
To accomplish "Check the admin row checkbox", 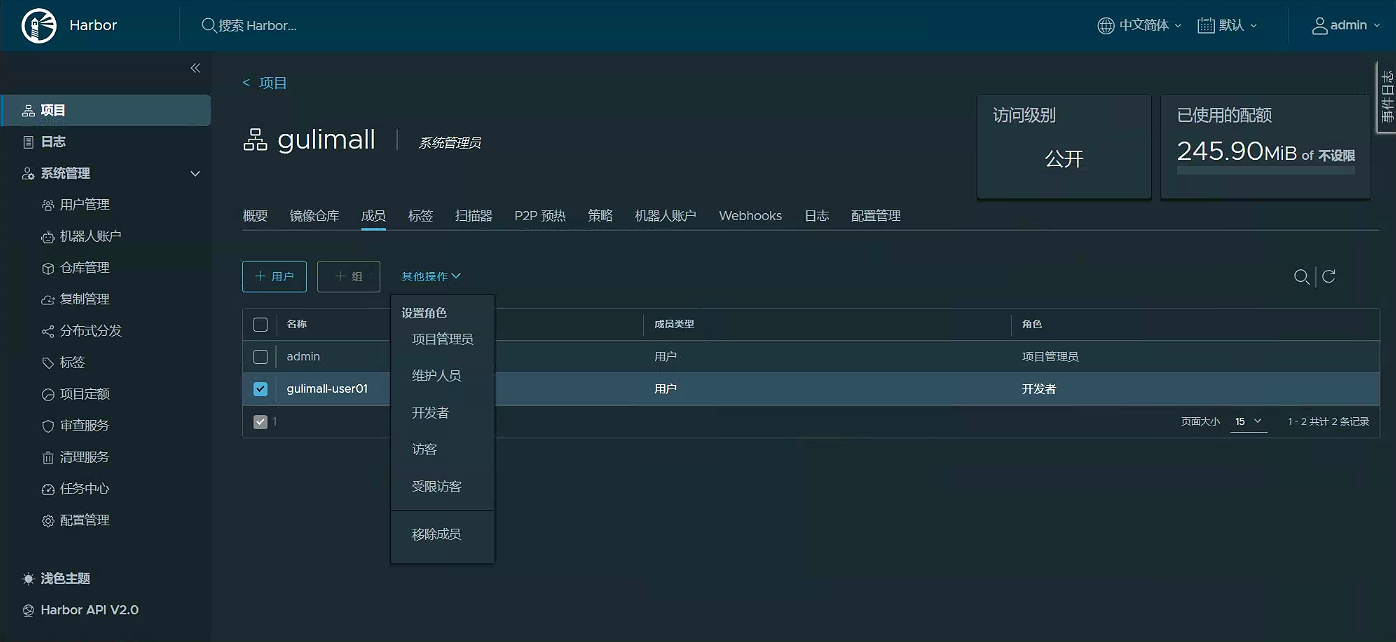I will pos(260,357).
